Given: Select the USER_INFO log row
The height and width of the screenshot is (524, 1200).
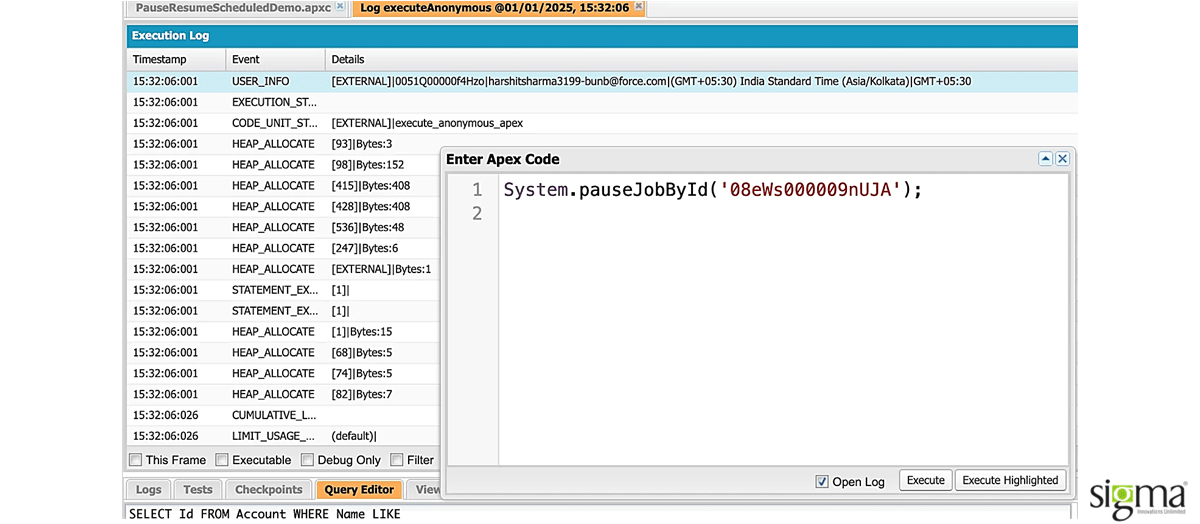Looking at the screenshot, I should point(602,81).
